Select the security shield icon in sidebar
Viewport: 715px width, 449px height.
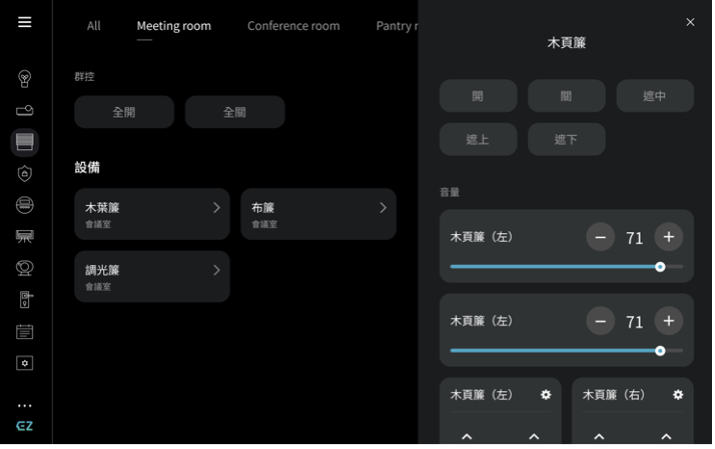tap(25, 173)
